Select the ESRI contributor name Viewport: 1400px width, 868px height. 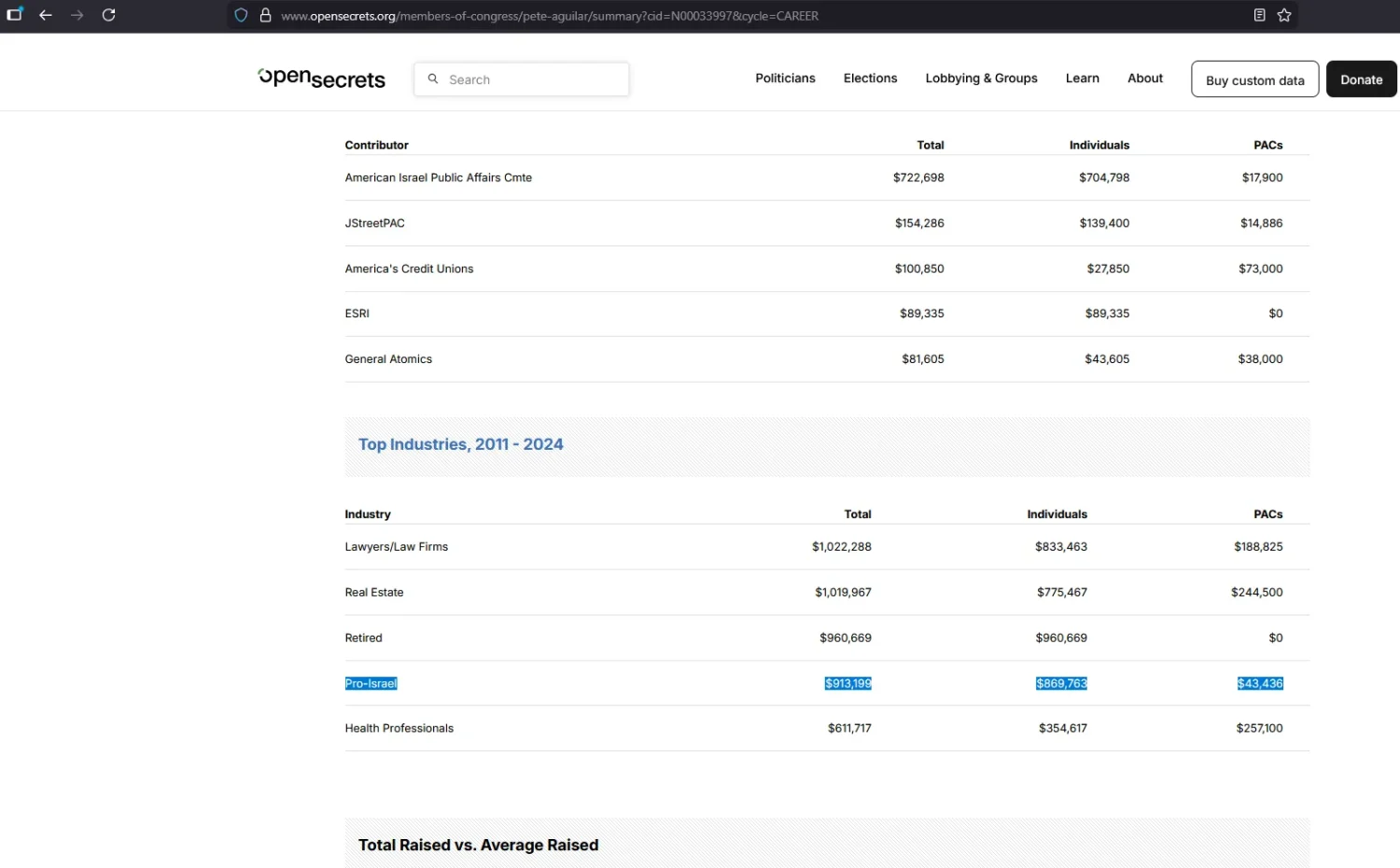[x=357, y=314]
